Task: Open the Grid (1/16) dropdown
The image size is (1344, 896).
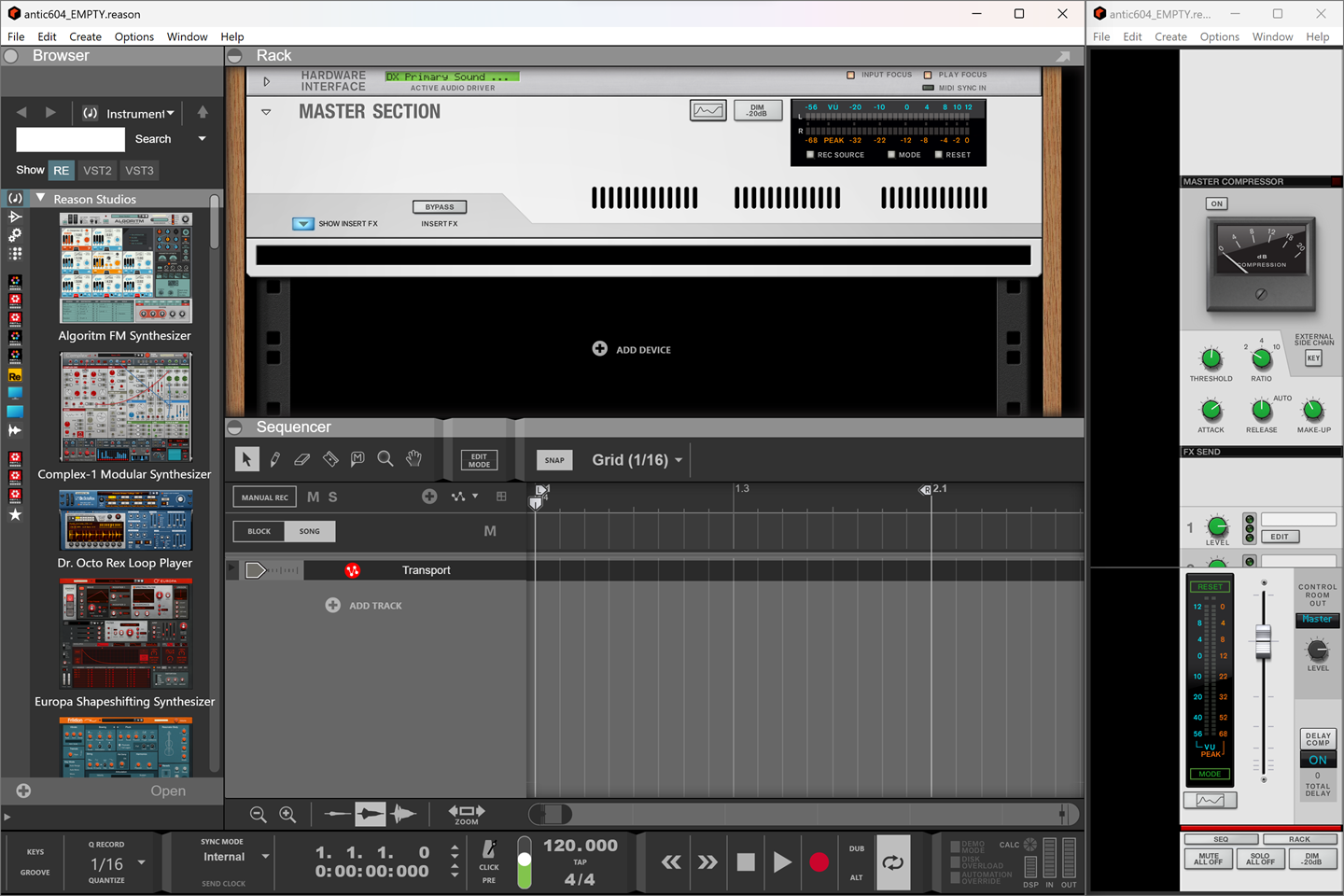Action: 637,460
